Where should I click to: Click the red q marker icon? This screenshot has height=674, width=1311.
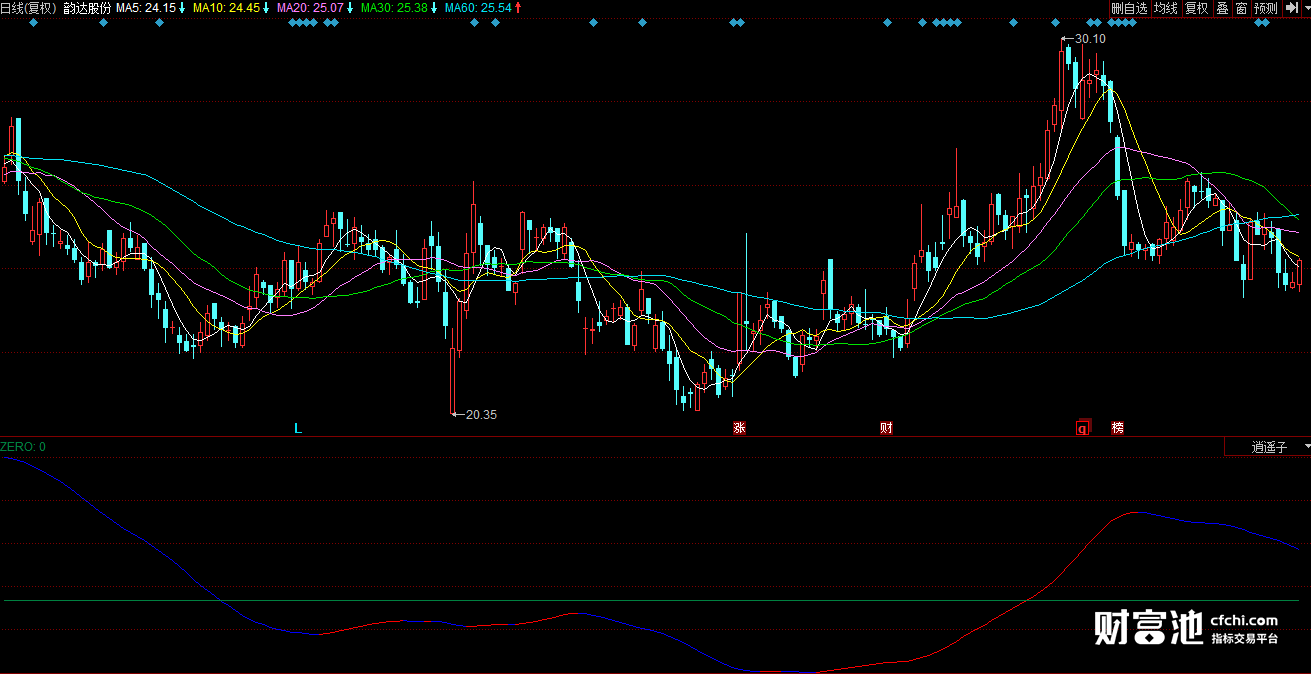[x=1081, y=429]
